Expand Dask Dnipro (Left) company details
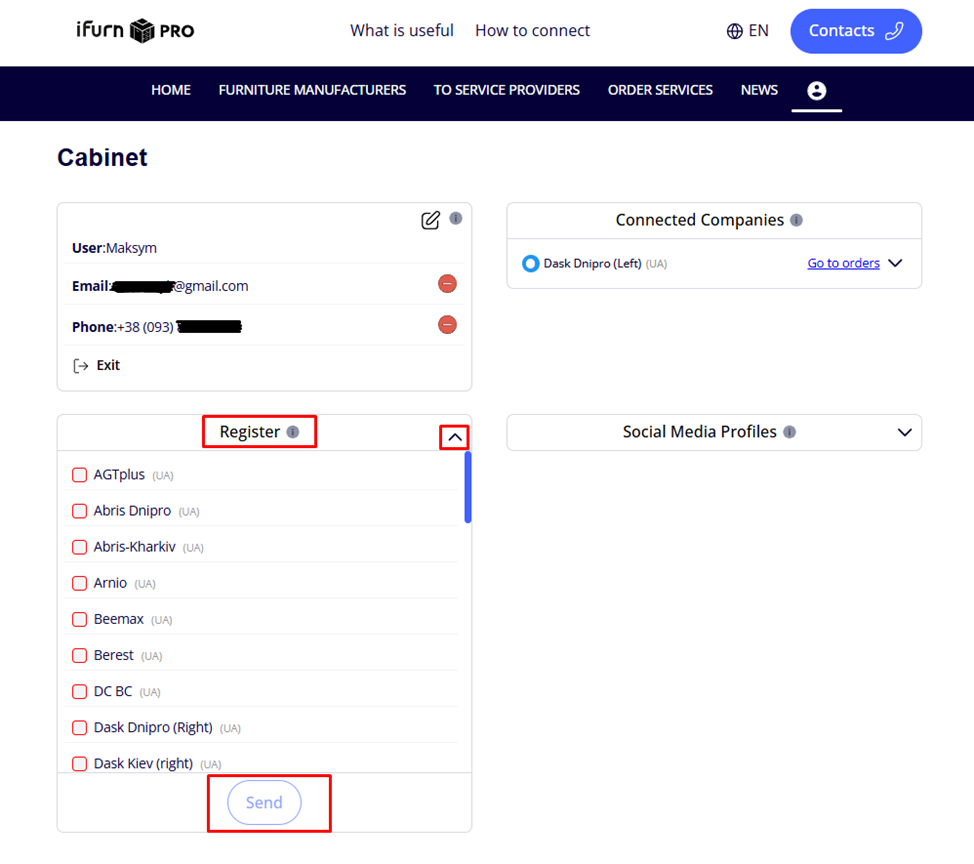 click(x=895, y=263)
